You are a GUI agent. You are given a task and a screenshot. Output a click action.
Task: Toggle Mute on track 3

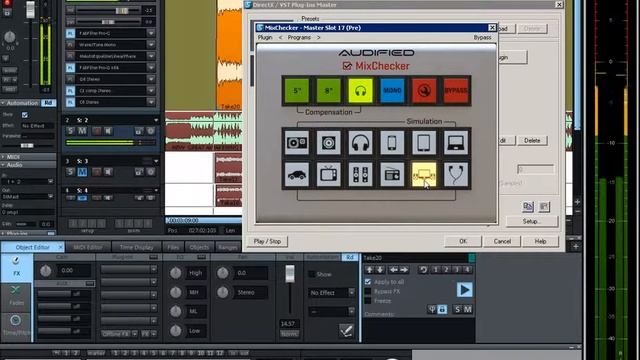pos(82,172)
